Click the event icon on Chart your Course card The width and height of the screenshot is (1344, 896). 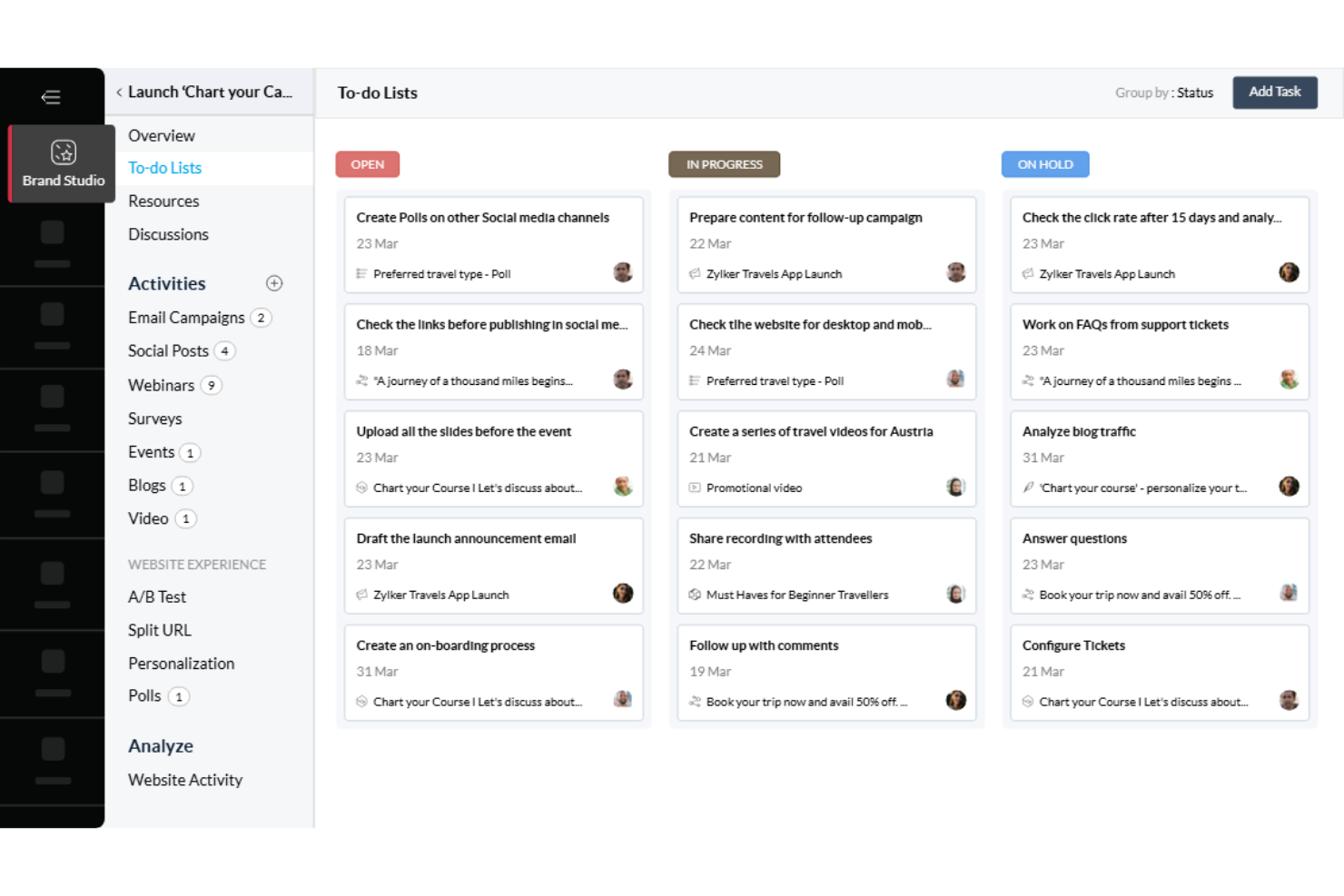(x=361, y=487)
